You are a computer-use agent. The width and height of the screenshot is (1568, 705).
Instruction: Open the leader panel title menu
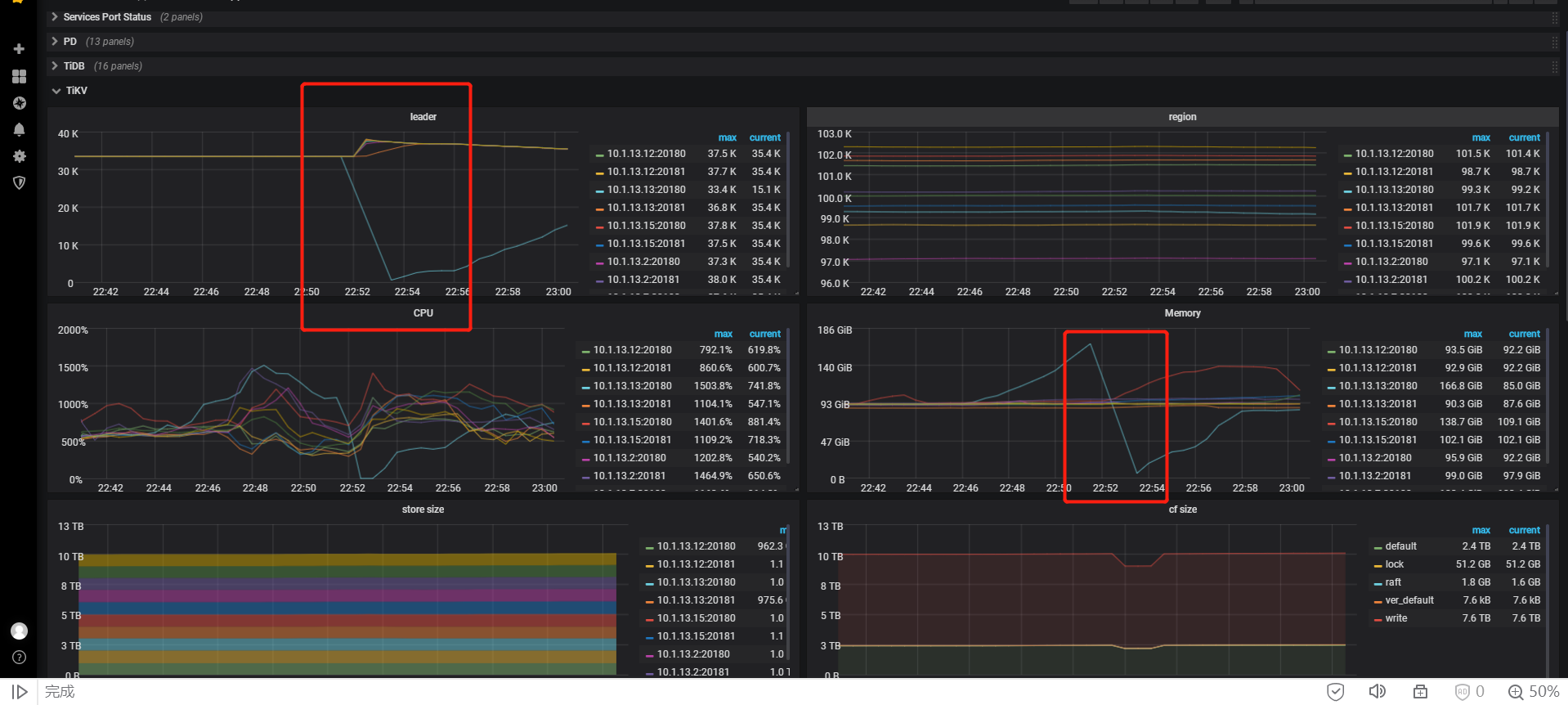(423, 117)
